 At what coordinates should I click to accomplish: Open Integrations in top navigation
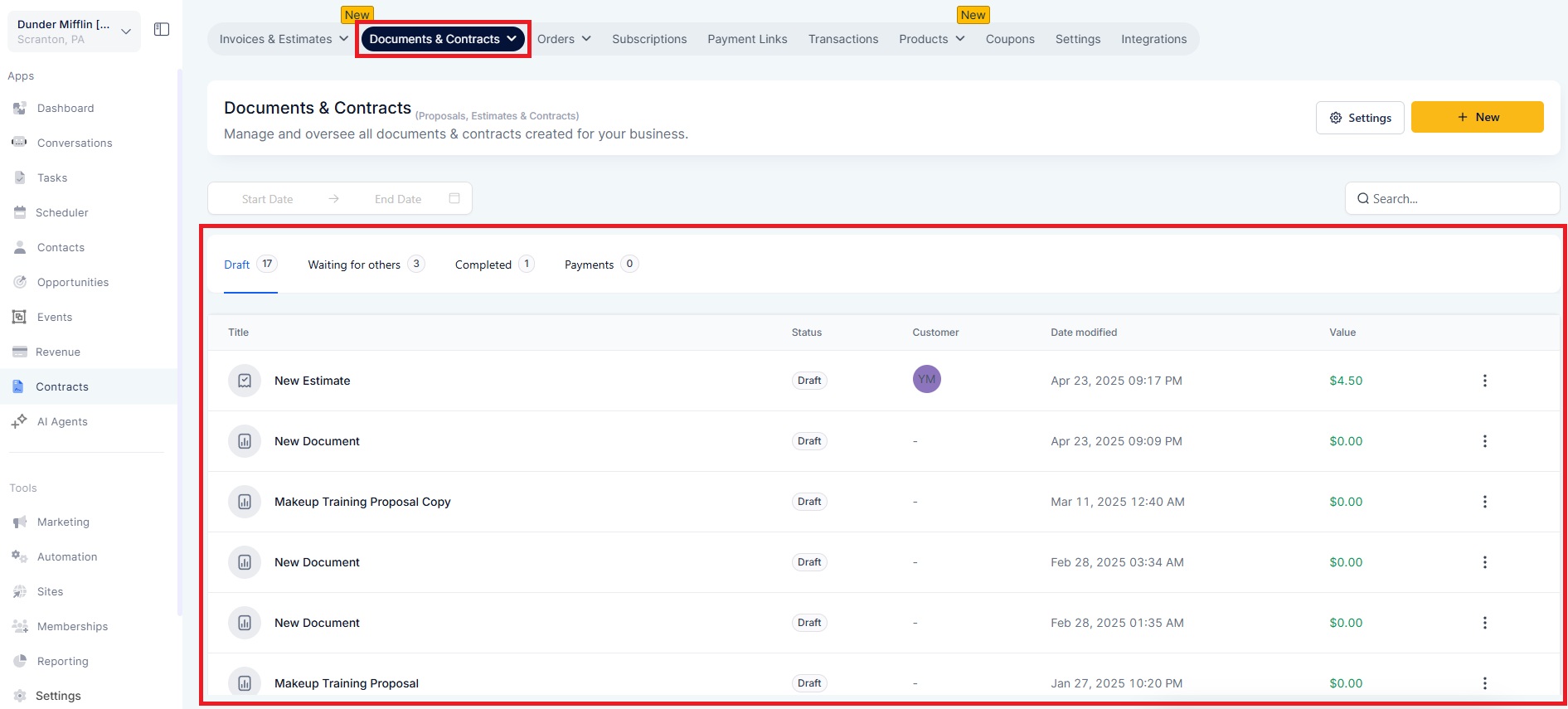click(1153, 39)
